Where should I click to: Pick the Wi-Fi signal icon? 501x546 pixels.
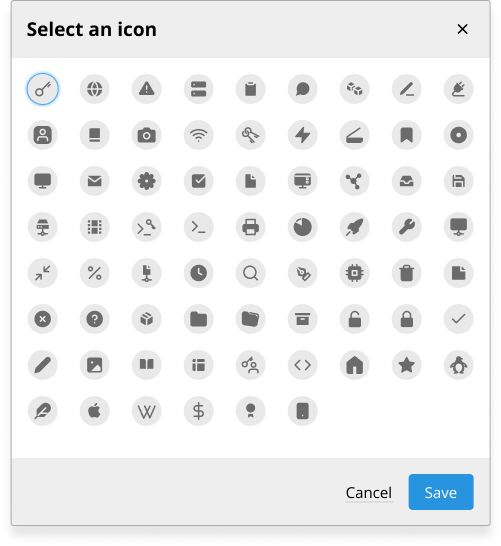(x=198, y=135)
